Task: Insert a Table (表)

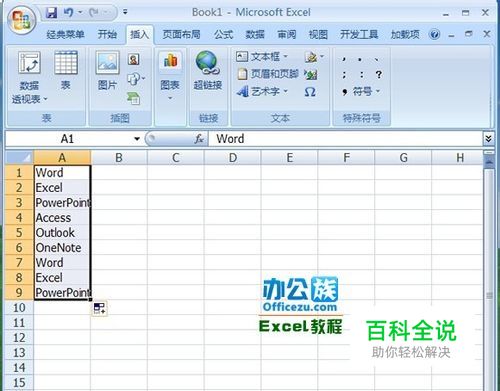Action: click(66, 71)
